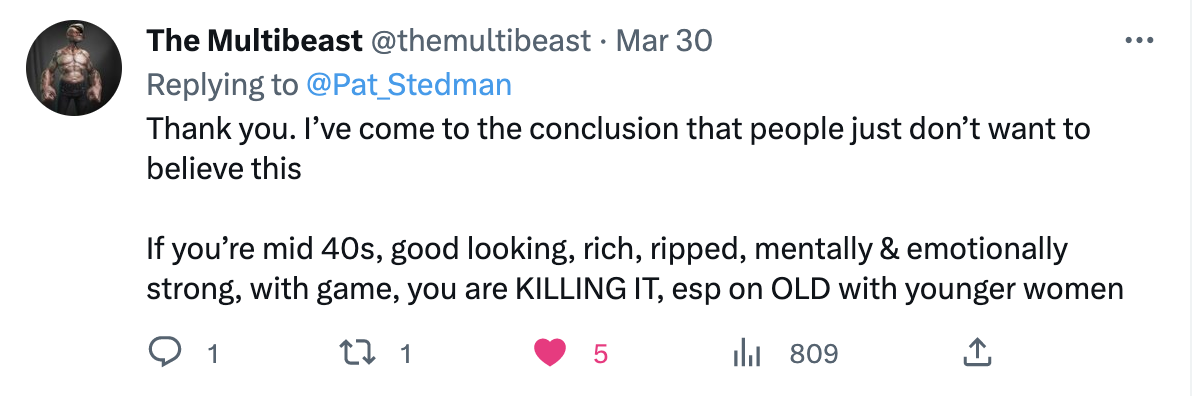Open the view analytics bar chart icon
1192x396 pixels.
click(747, 353)
